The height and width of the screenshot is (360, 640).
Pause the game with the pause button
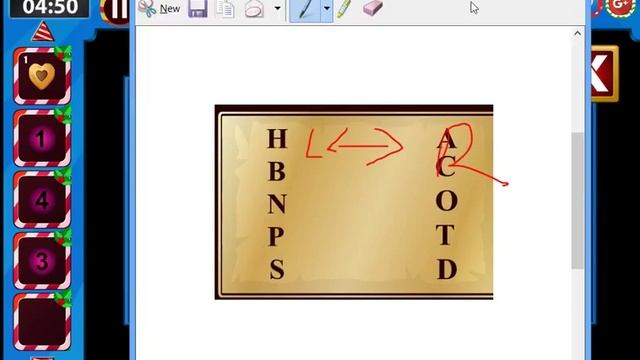[x=116, y=11]
